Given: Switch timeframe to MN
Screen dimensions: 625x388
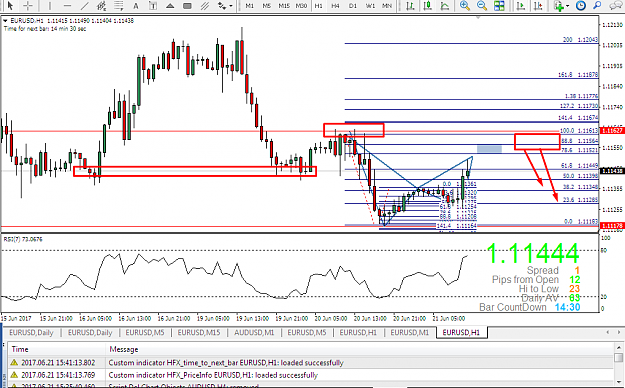Looking at the screenshot, I should 387,6.
